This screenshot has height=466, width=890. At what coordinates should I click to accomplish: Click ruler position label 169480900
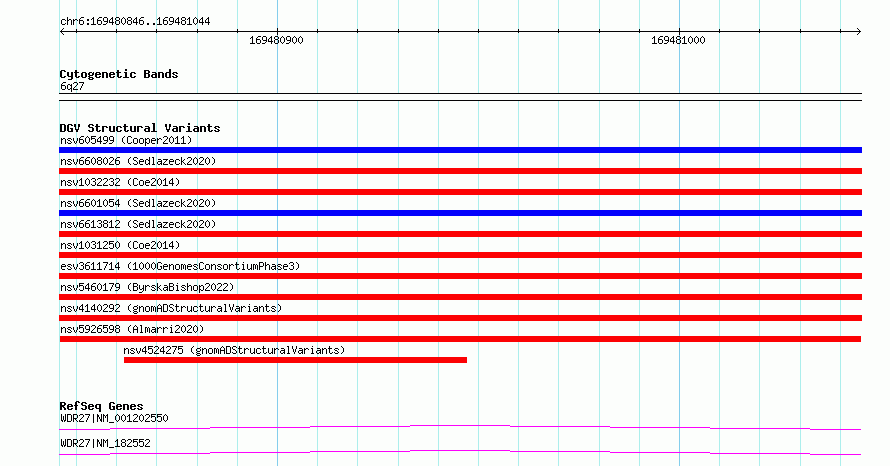pos(276,40)
